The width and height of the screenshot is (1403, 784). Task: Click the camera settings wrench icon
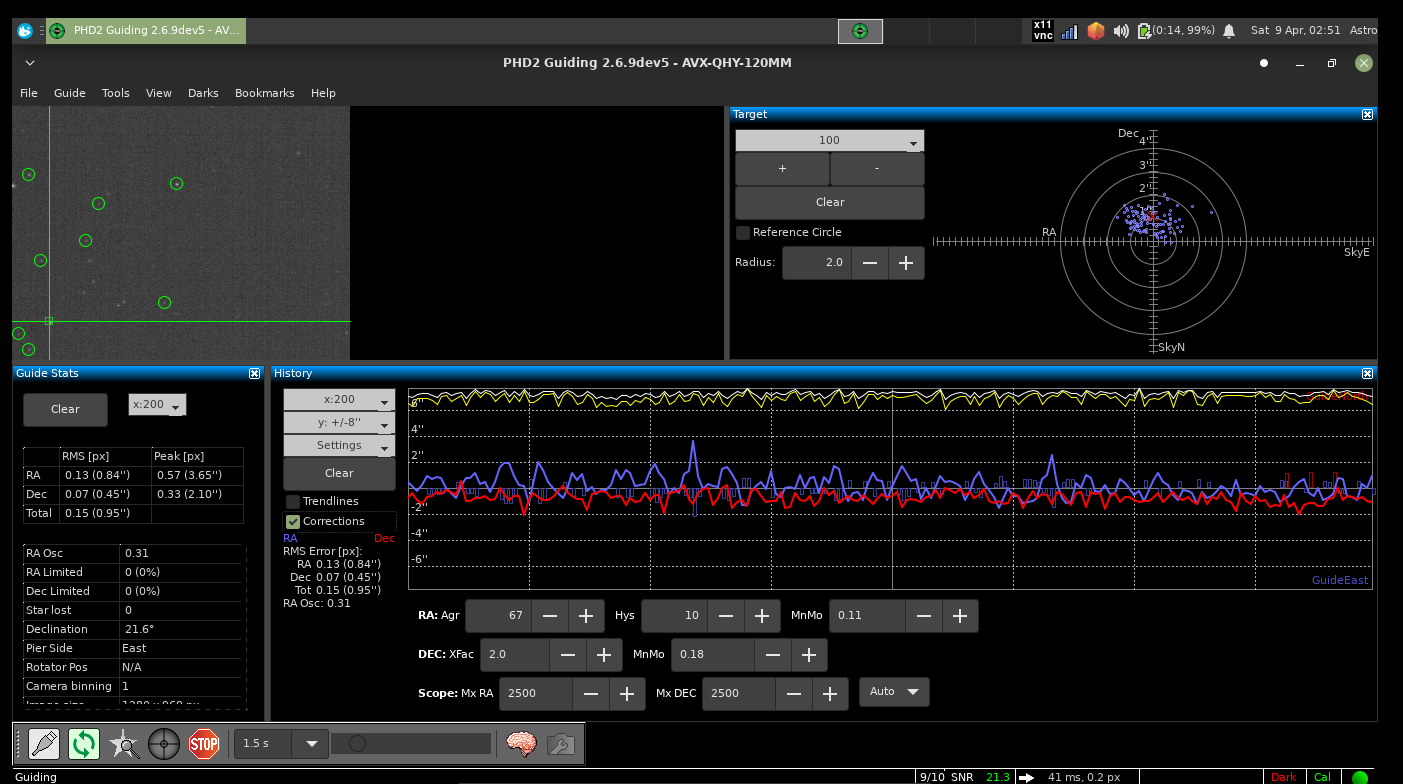[x=560, y=744]
